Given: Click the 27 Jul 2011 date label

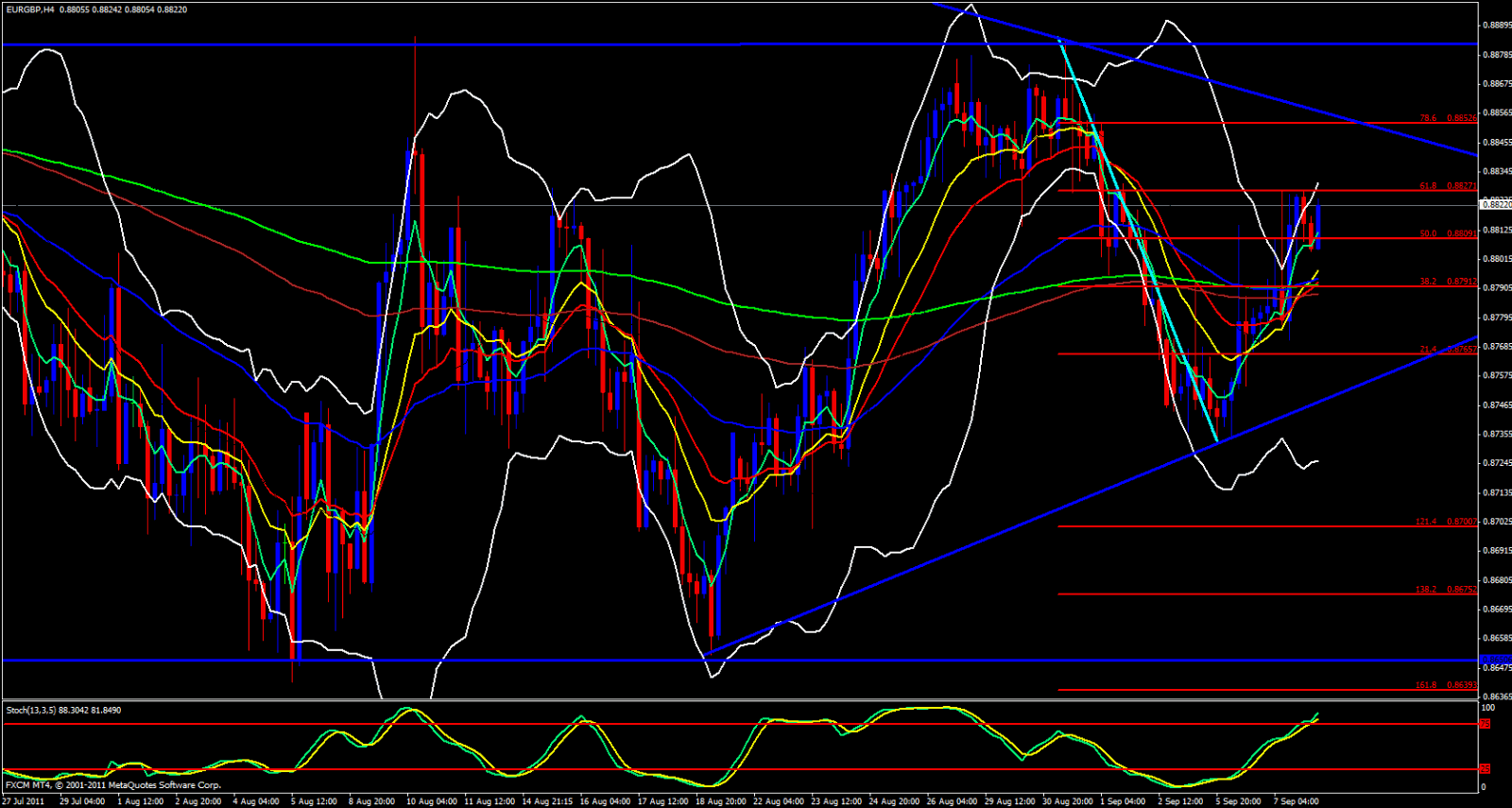Looking at the screenshot, I should point(24,801).
